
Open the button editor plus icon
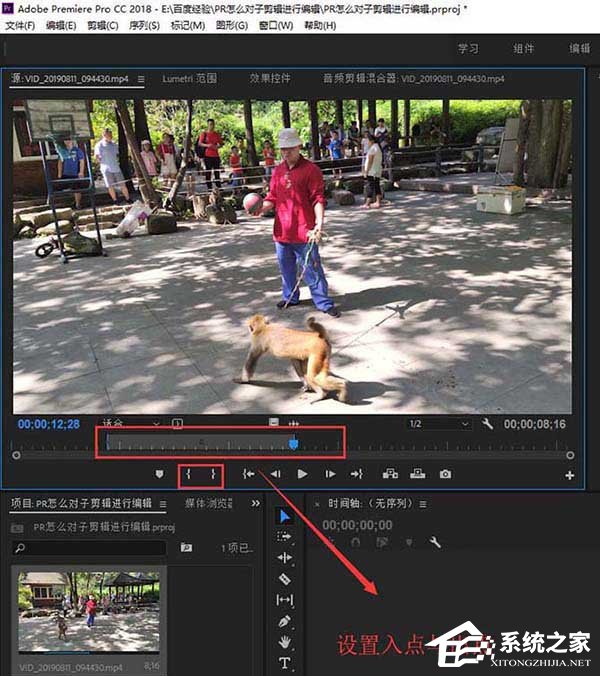coord(569,475)
